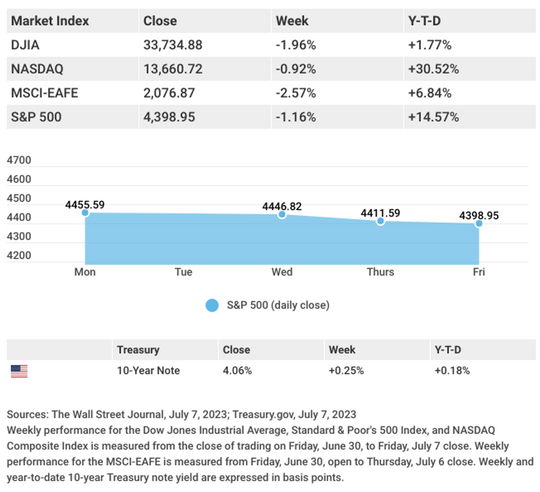This screenshot has width=540, height=492.
Task: Click the NASDAQ +30.52% Y-T-D value
Action: pos(434,69)
